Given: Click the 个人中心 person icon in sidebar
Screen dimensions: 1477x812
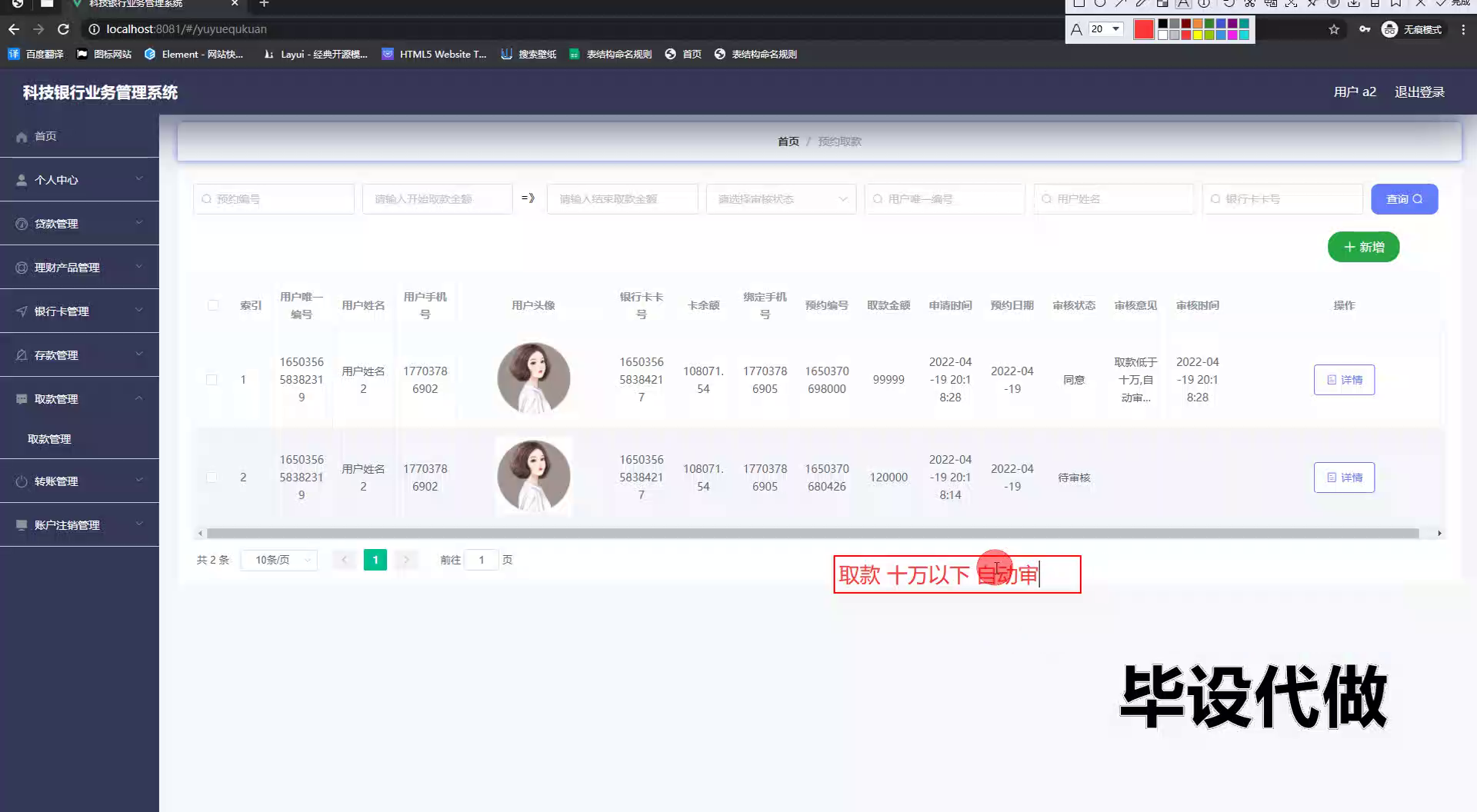Looking at the screenshot, I should pos(22,180).
